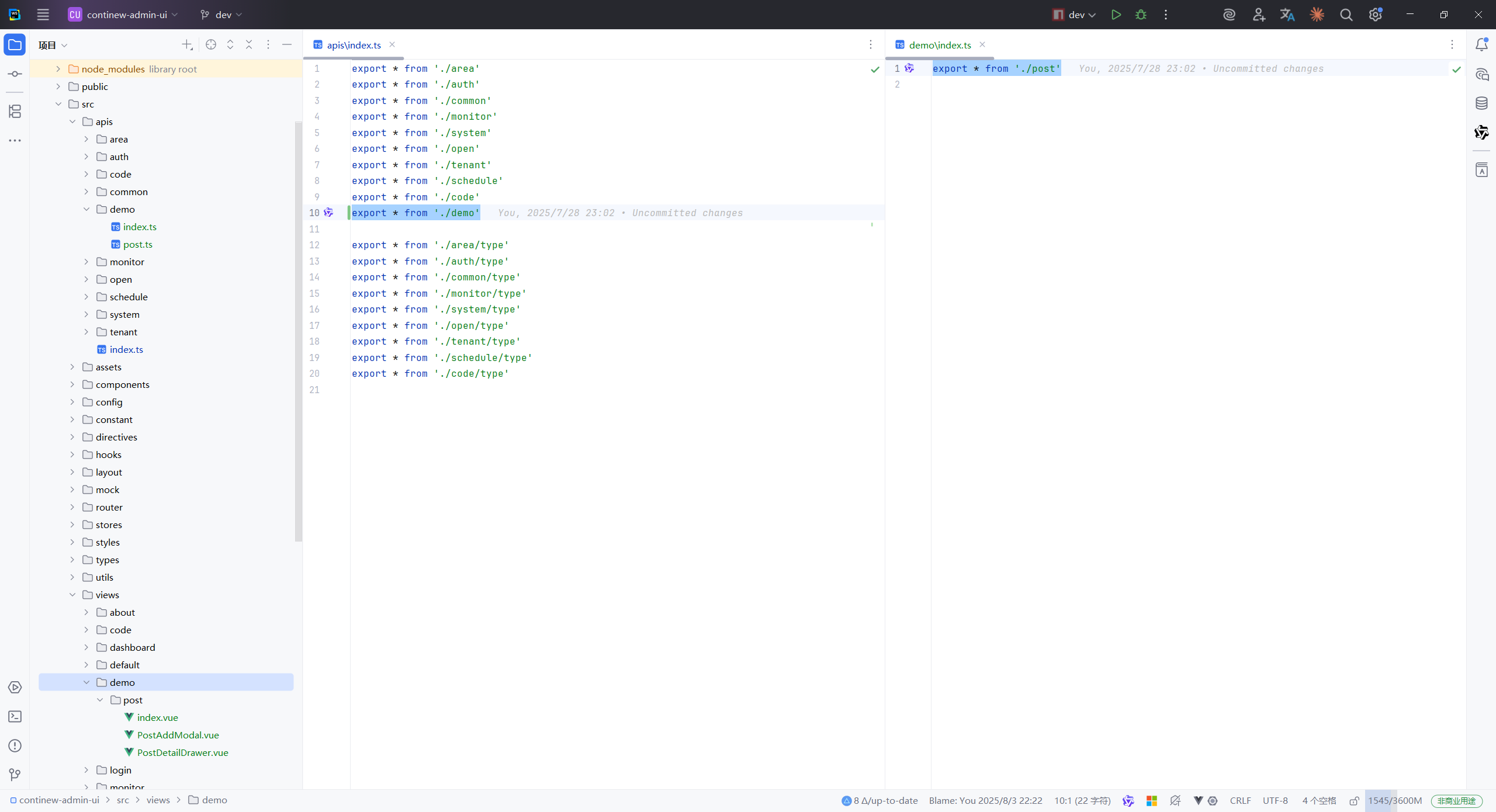
Task: Collapse the src folder
Action: coord(58,104)
